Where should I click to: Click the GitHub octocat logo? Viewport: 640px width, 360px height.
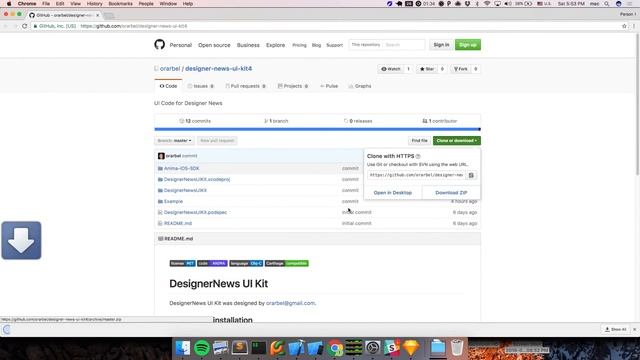[x=160, y=44]
